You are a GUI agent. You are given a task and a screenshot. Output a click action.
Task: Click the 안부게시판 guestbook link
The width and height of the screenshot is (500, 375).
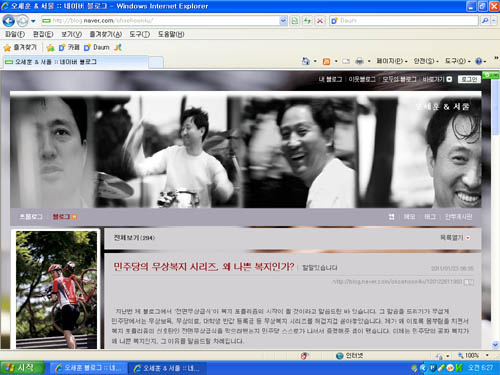458,217
